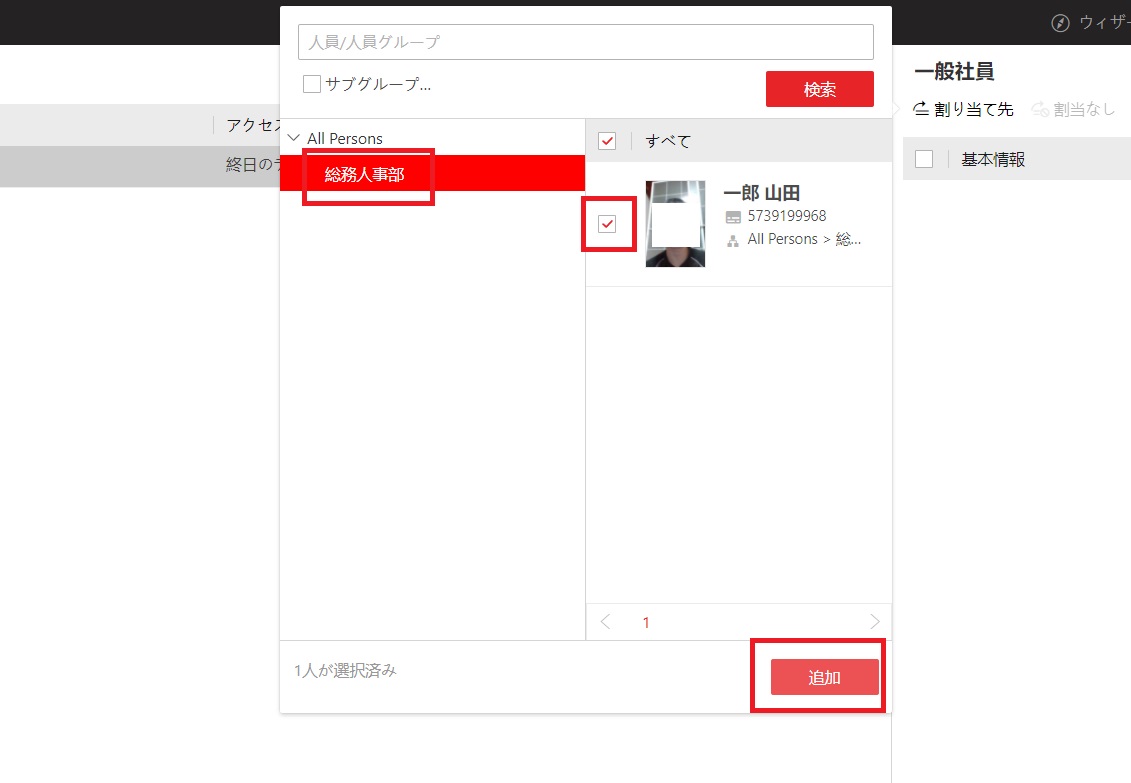Open the ウィザー menu item in the top bar
This screenshot has height=783, width=1131.
point(1098,22)
